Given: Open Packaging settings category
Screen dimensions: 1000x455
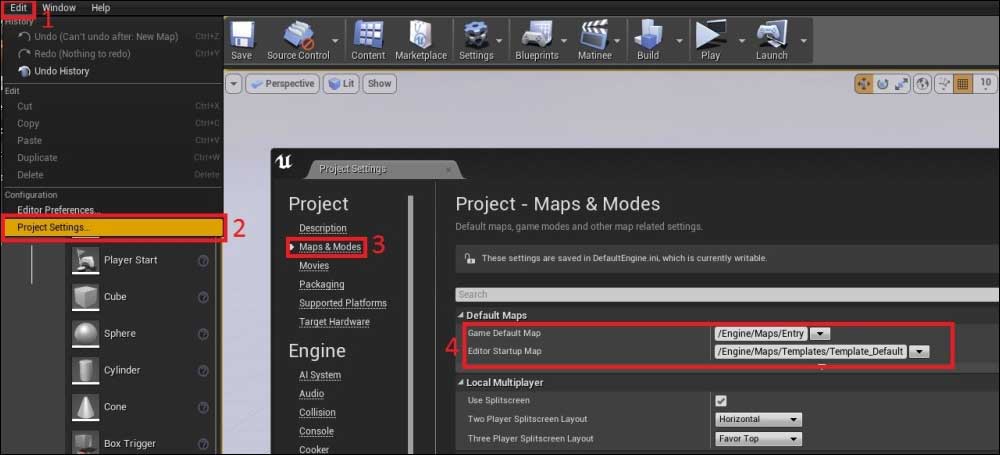Looking at the screenshot, I should (x=321, y=284).
